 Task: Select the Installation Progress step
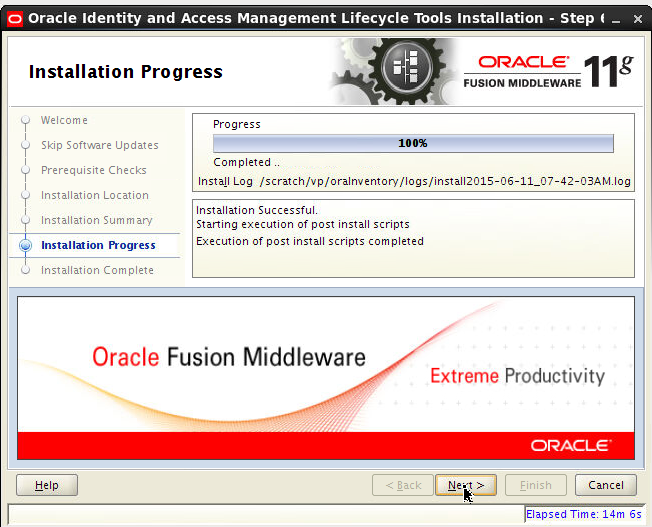pyautogui.click(x=98, y=245)
